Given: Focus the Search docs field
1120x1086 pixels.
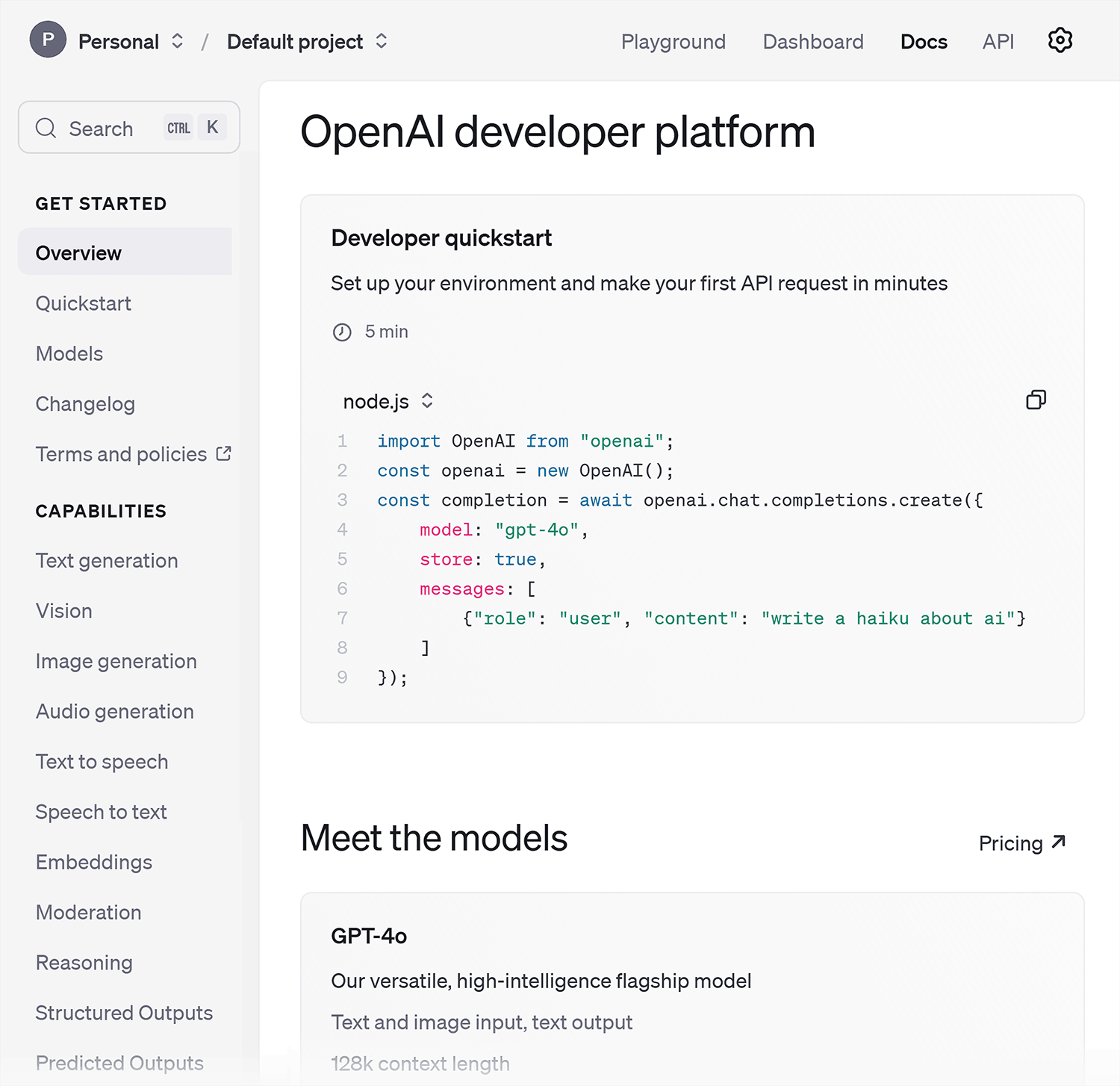Looking at the screenshot, I should (x=129, y=128).
